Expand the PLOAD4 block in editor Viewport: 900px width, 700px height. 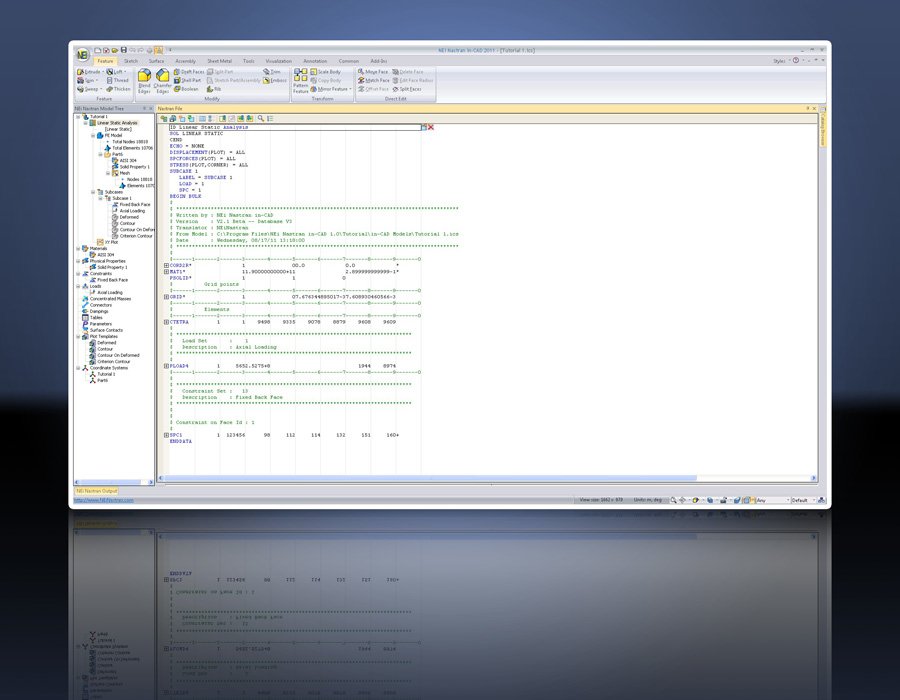pyautogui.click(x=166, y=365)
